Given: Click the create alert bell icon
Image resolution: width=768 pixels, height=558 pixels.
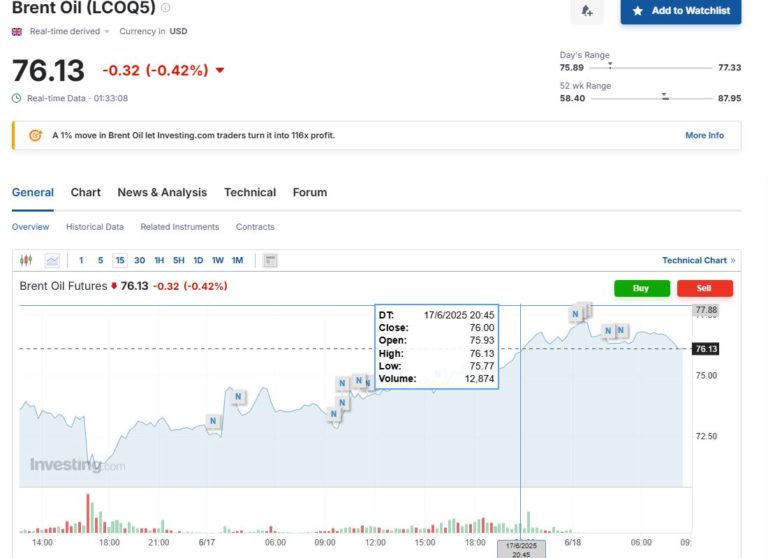Looking at the screenshot, I should coord(587,11).
